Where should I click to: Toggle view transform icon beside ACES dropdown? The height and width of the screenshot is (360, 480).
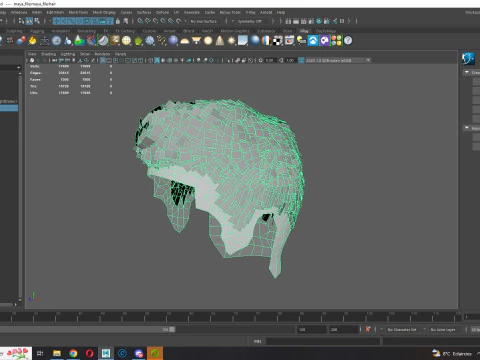coord(301,60)
